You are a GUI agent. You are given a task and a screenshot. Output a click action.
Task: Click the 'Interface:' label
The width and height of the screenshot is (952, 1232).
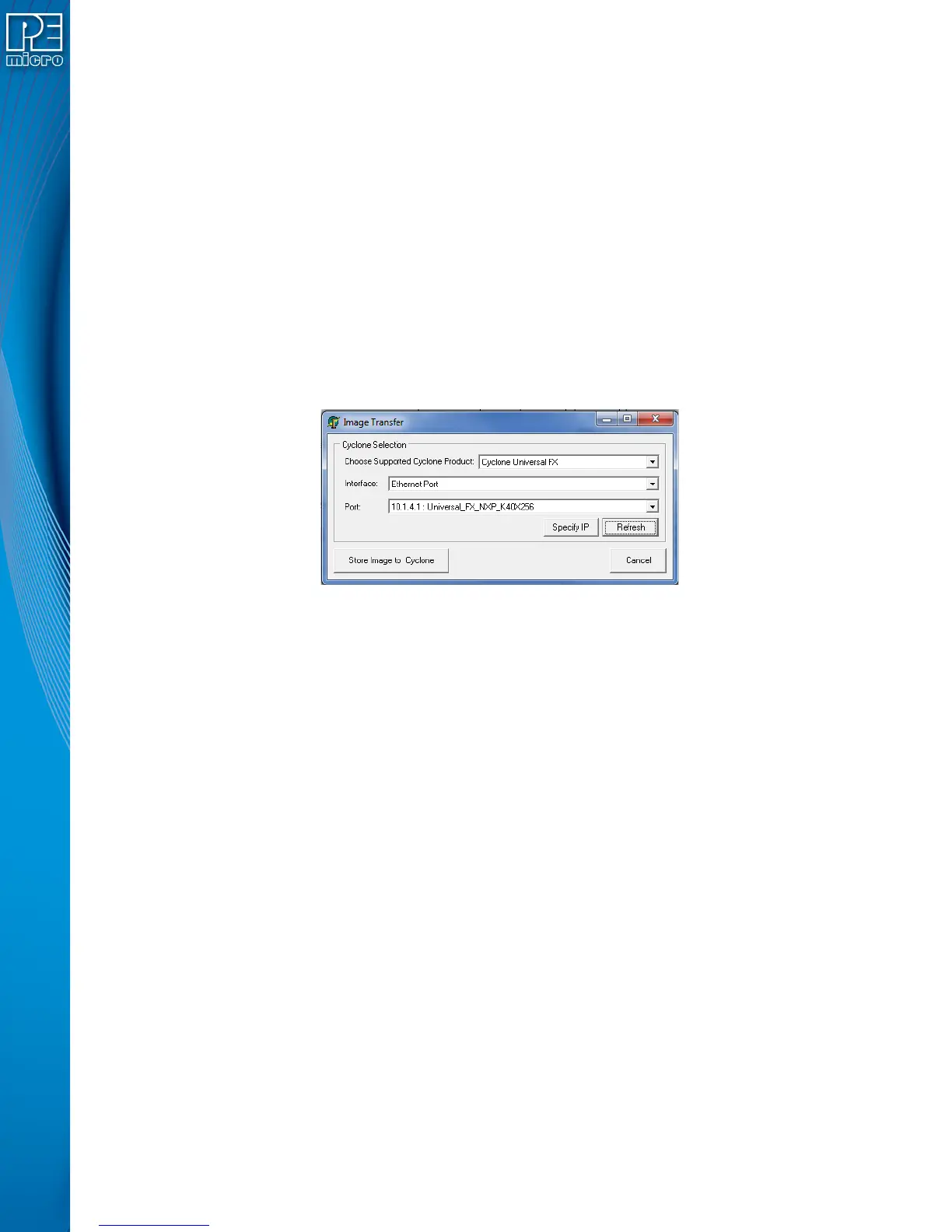coord(361,483)
